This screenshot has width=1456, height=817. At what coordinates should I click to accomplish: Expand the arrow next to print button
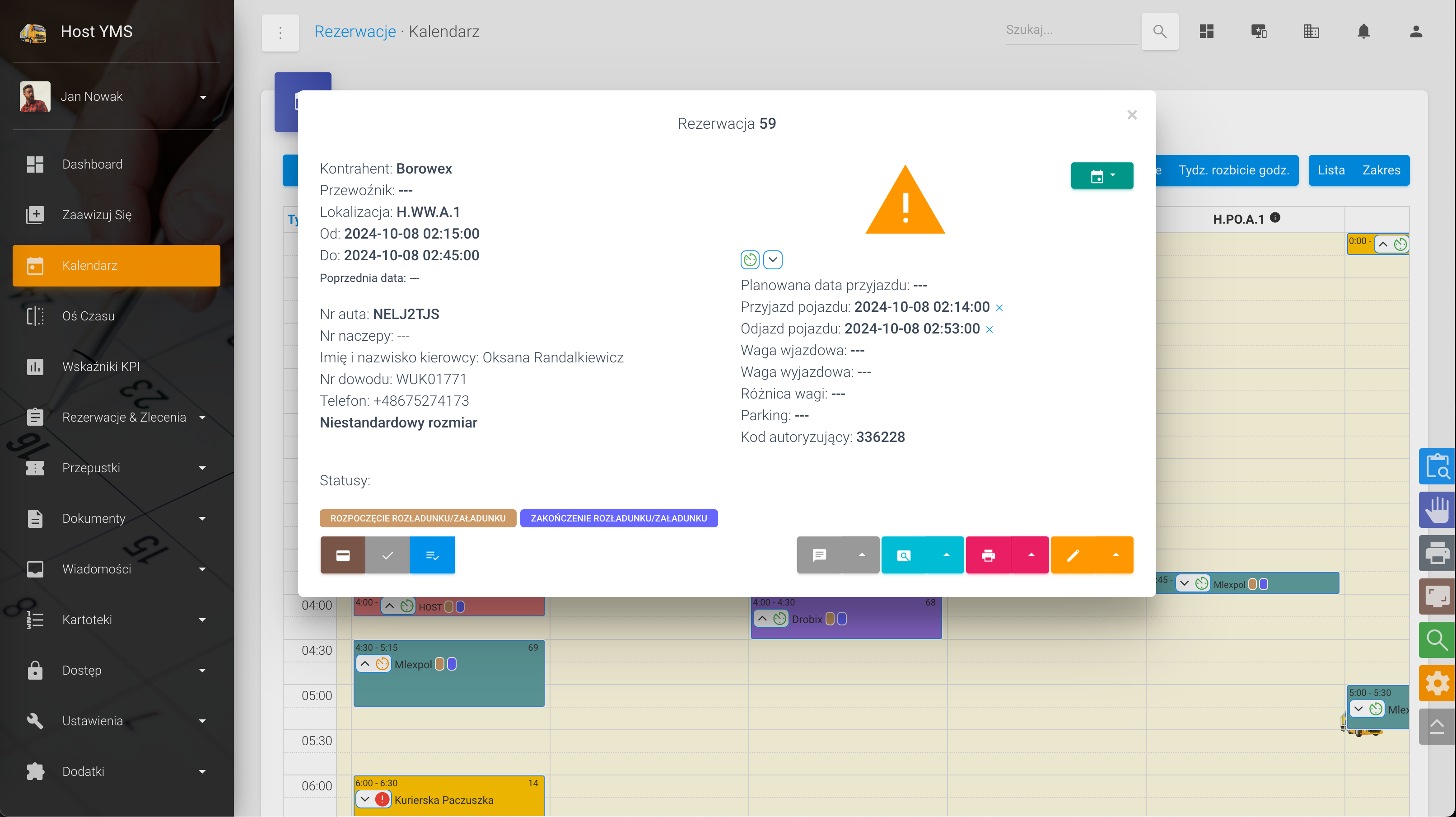pyautogui.click(x=1031, y=555)
